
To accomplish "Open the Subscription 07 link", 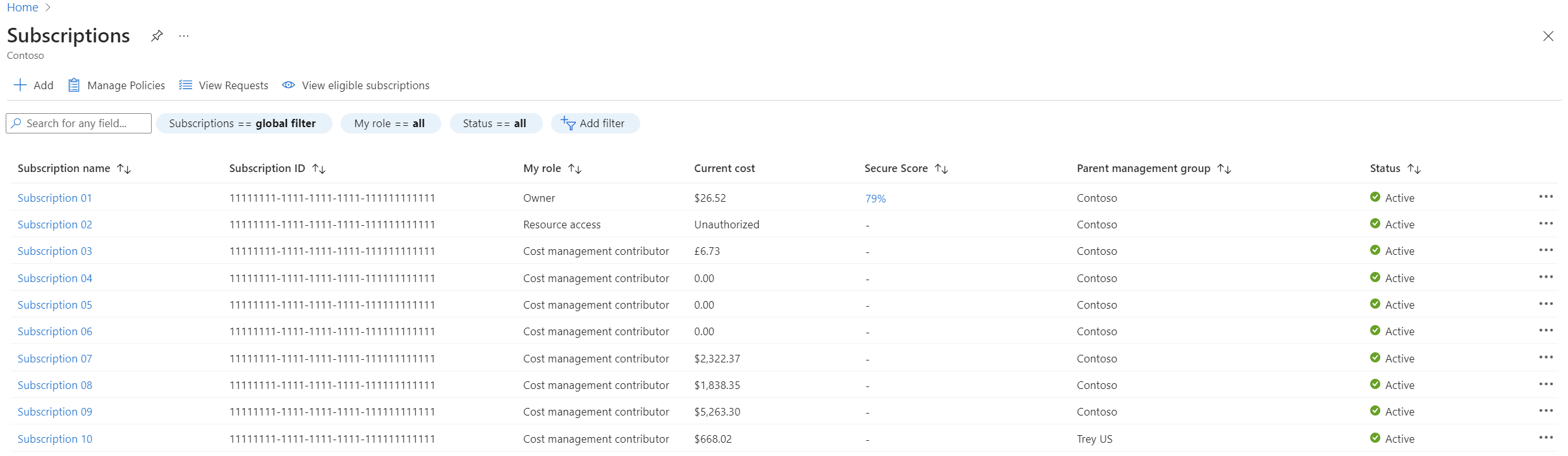I will [x=55, y=359].
